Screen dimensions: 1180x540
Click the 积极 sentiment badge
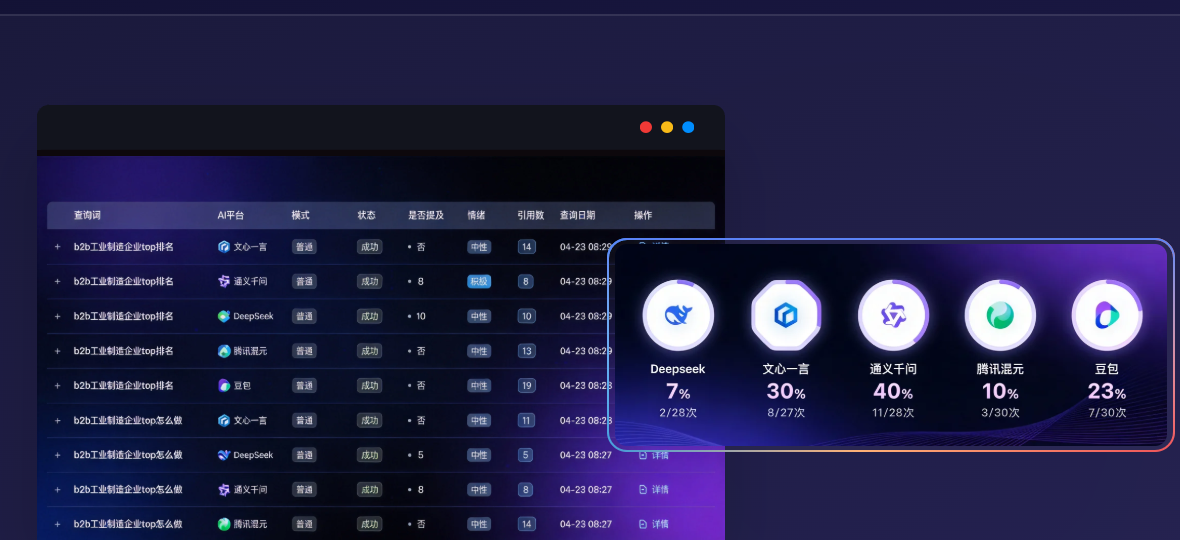[479, 281]
